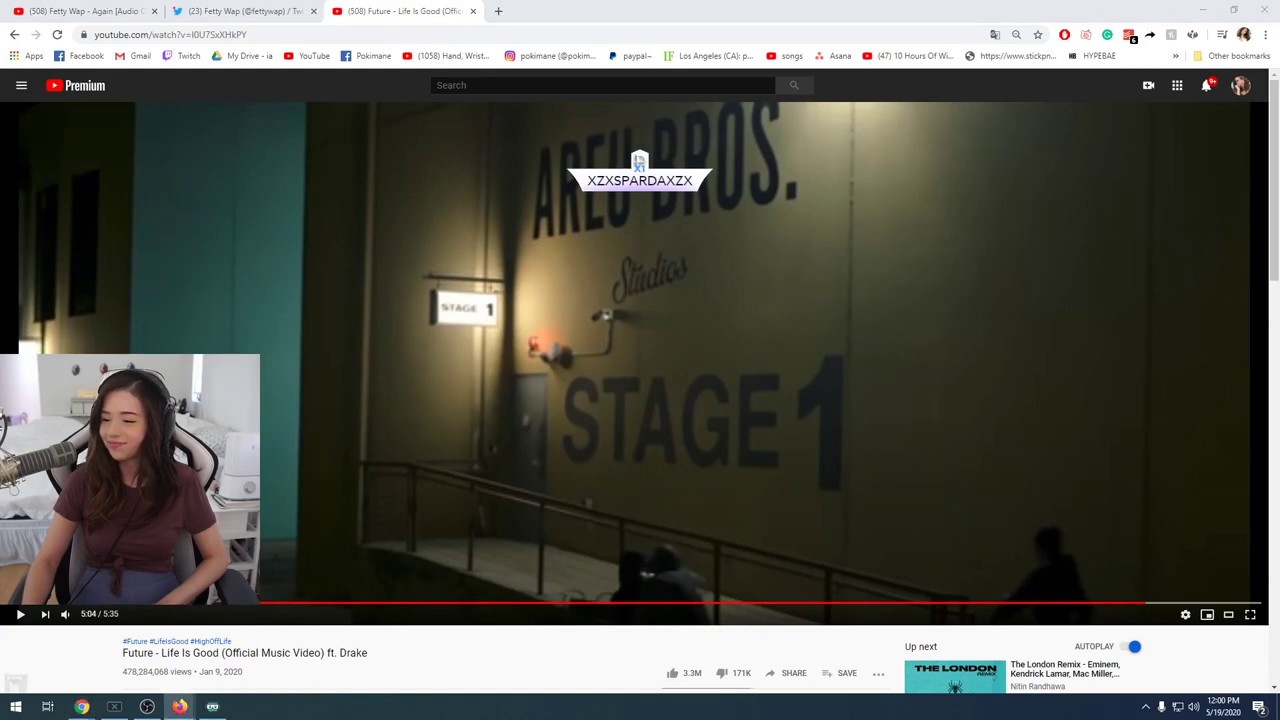Open the YouTube account avatar menu
The width and height of the screenshot is (1280, 720).
pyautogui.click(x=1240, y=85)
